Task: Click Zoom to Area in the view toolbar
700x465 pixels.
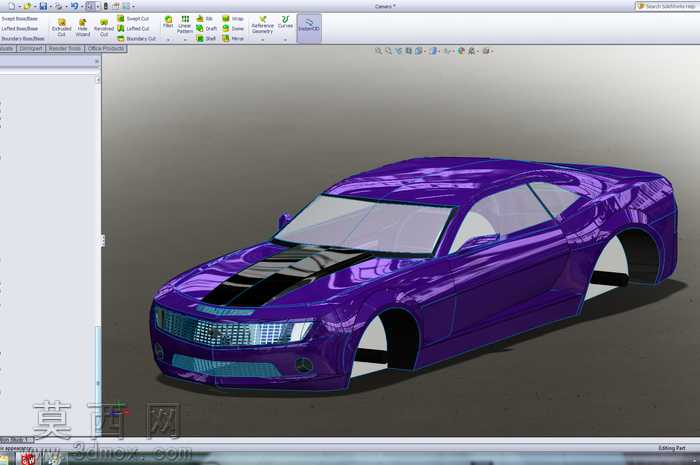Action: [388, 51]
